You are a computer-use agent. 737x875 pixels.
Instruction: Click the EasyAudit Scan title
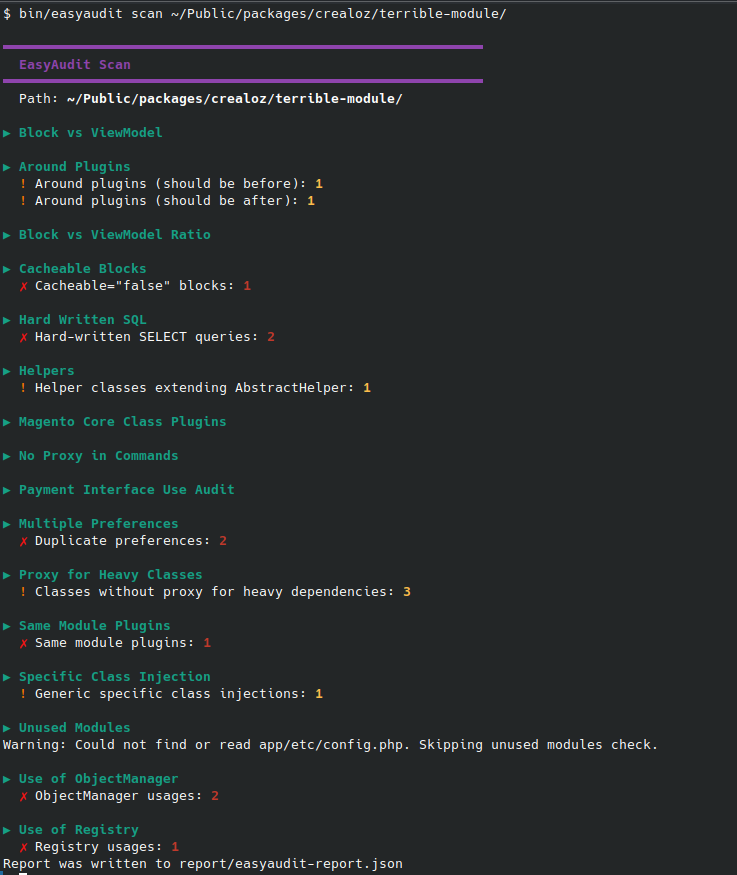point(75,65)
